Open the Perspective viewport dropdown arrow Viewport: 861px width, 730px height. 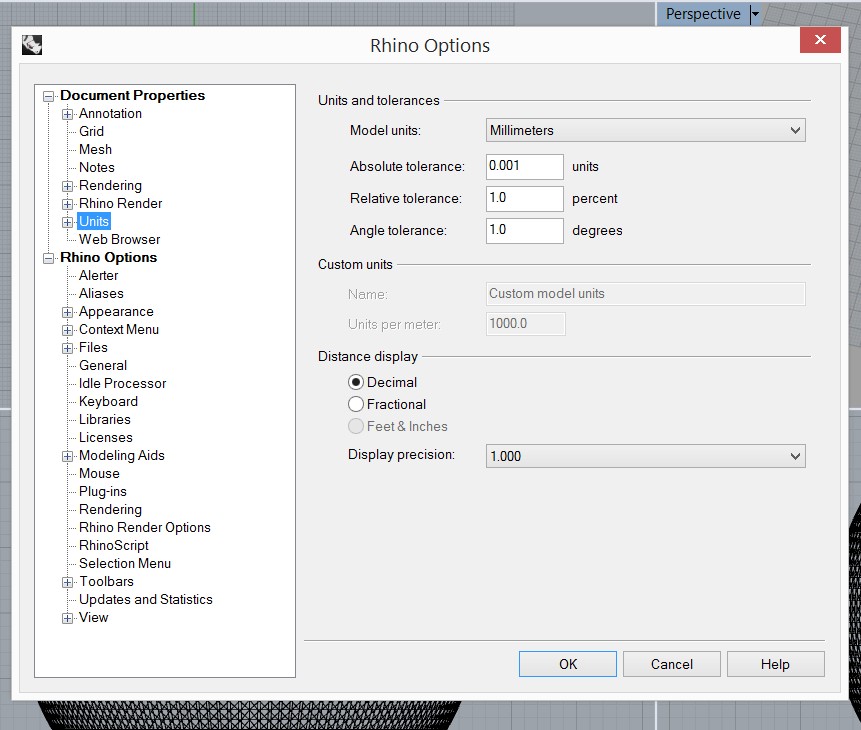point(756,14)
